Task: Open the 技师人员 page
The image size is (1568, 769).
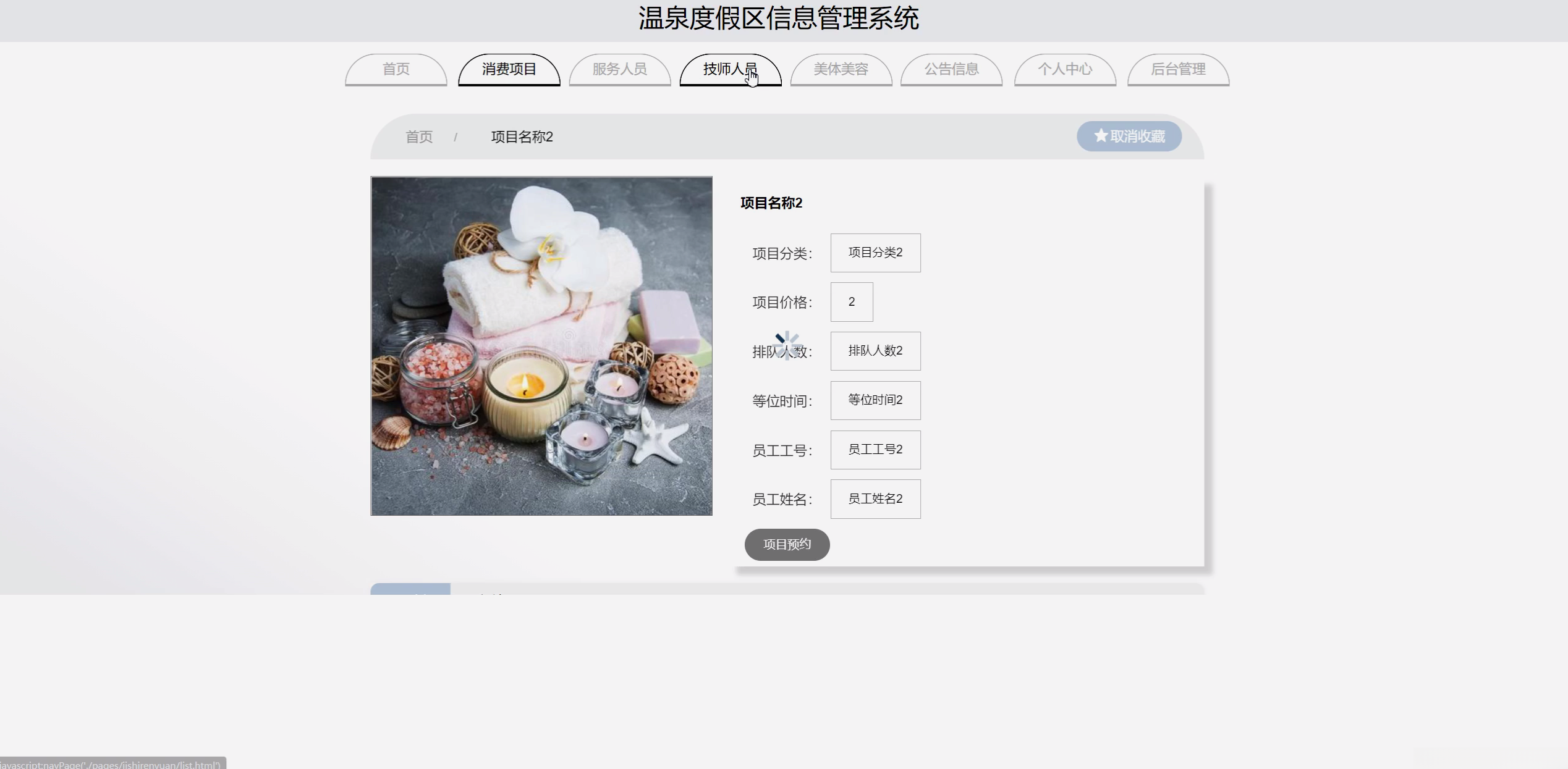Action: 730,69
